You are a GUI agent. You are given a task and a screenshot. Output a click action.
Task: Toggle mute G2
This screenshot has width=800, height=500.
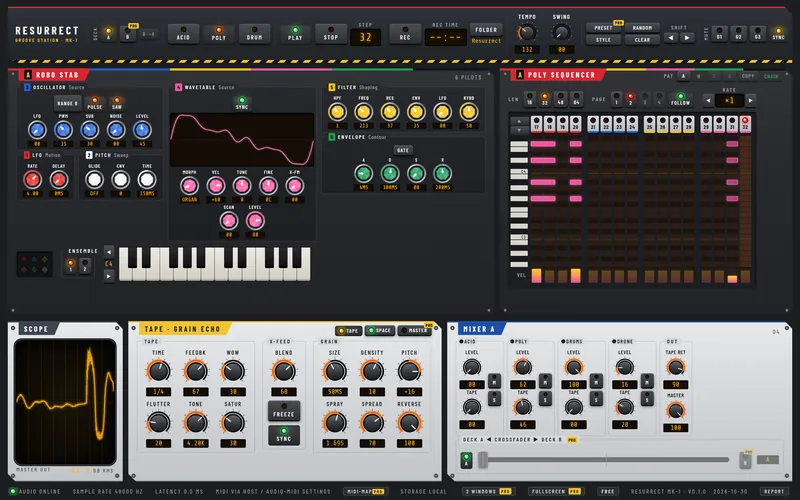click(738, 34)
